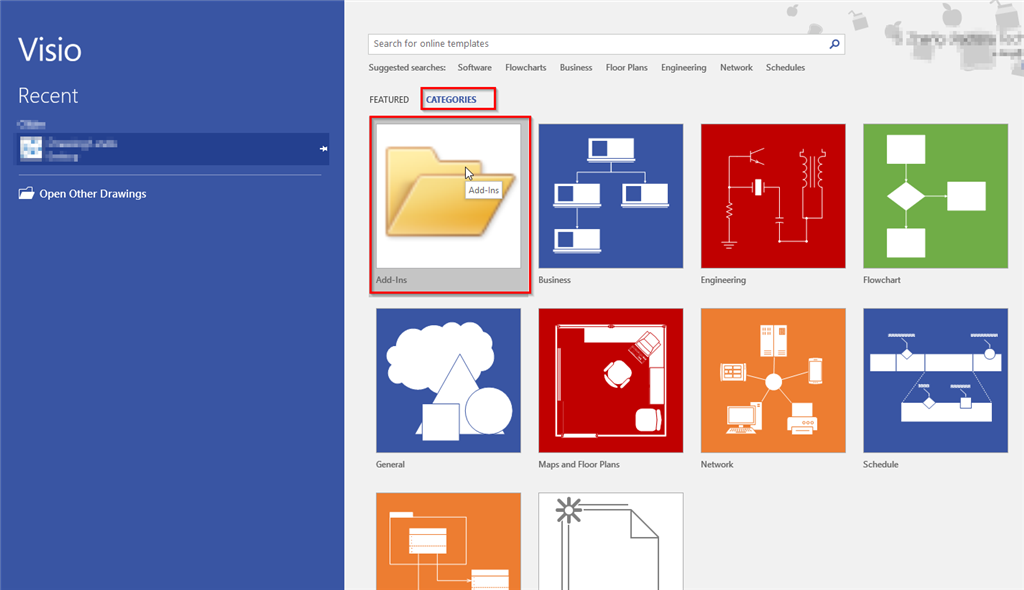This screenshot has height=590, width=1024.
Task: Click the Business category label
Action: (554, 280)
